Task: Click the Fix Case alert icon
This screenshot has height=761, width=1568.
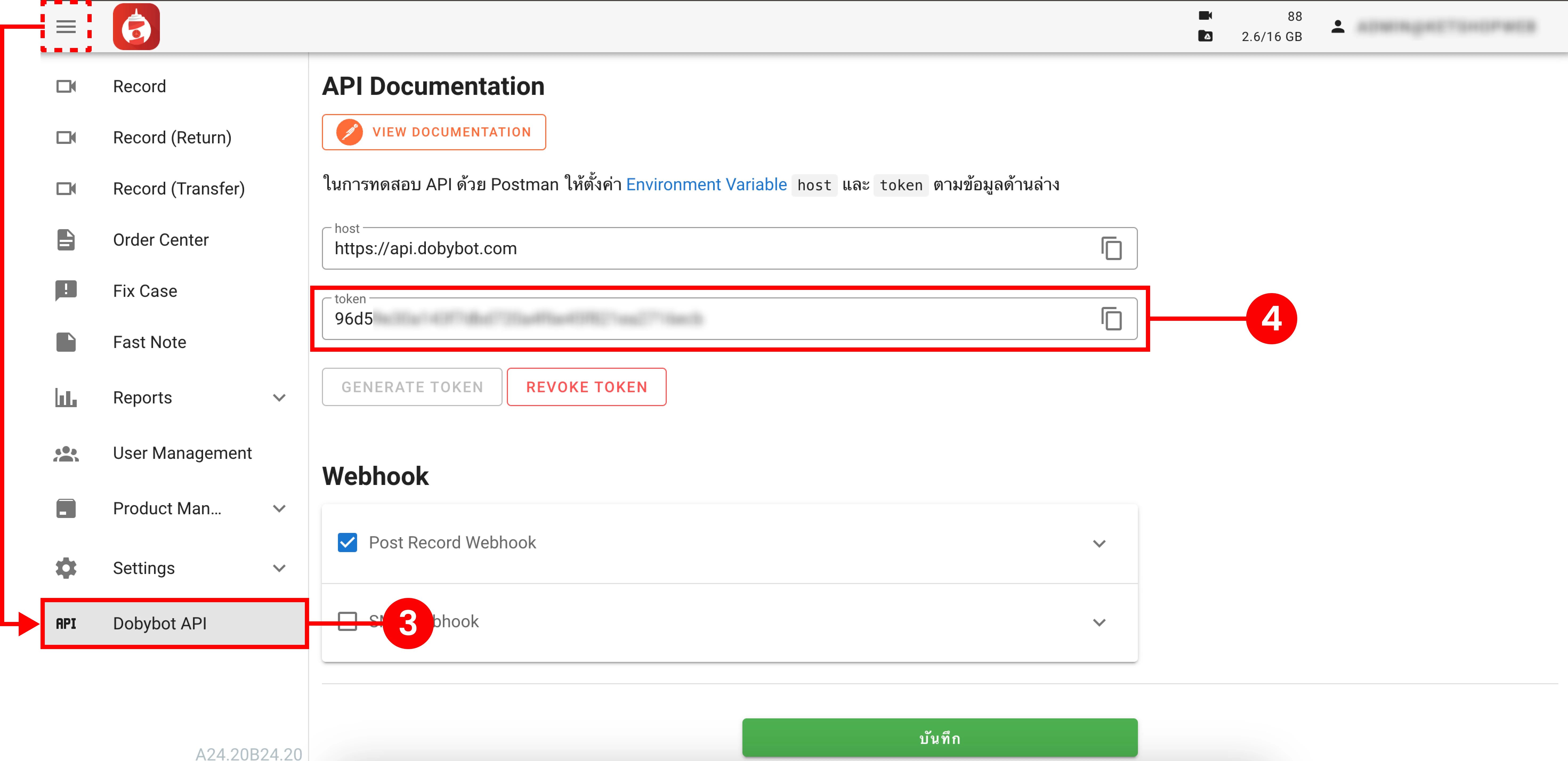Action: click(x=66, y=290)
